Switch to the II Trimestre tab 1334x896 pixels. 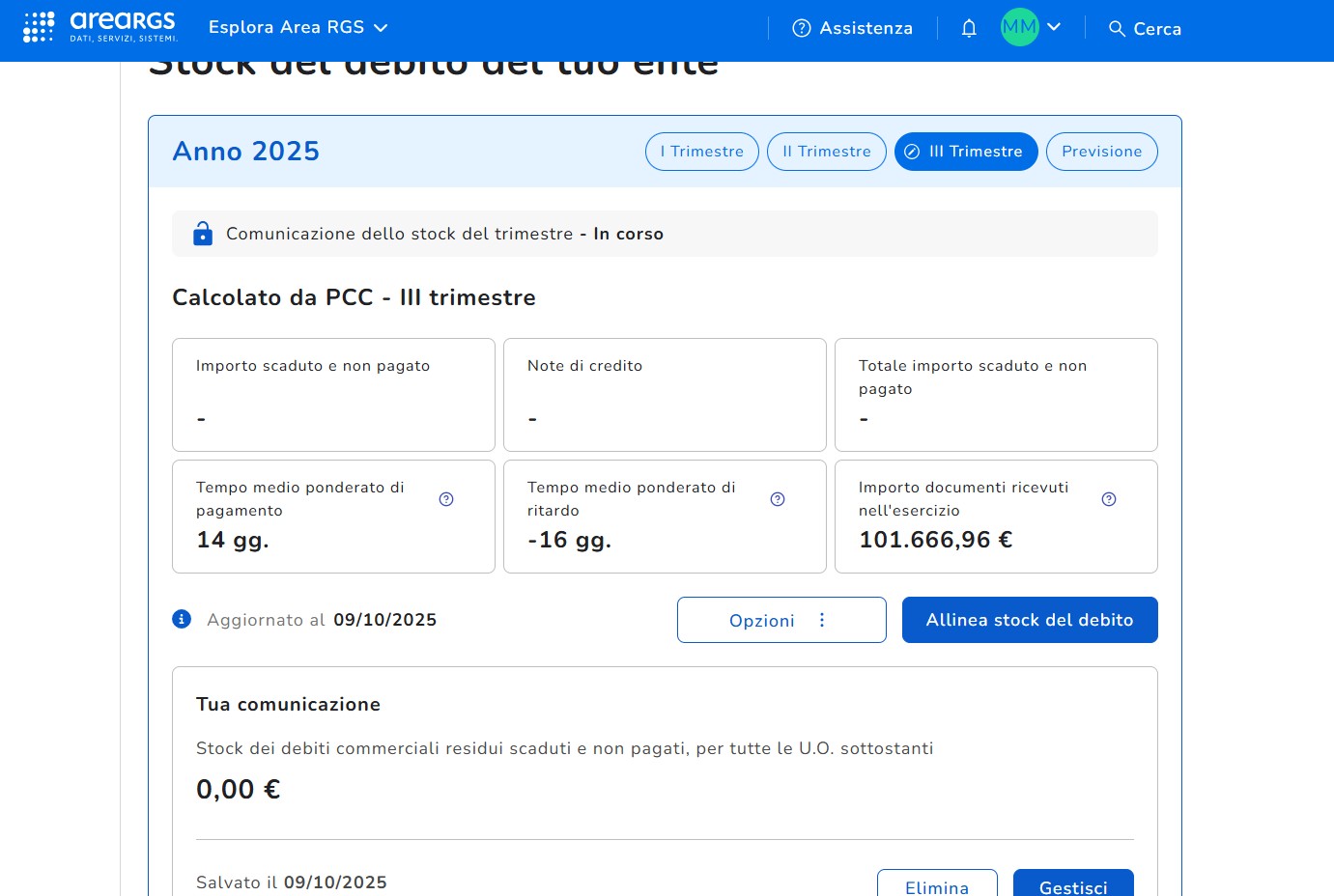pyautogui.click(x=826, y=152)
